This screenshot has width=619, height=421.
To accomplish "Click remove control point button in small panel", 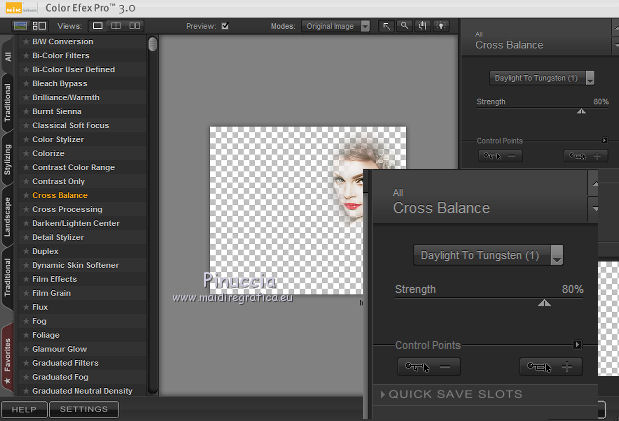I will [x=500, y=156].
